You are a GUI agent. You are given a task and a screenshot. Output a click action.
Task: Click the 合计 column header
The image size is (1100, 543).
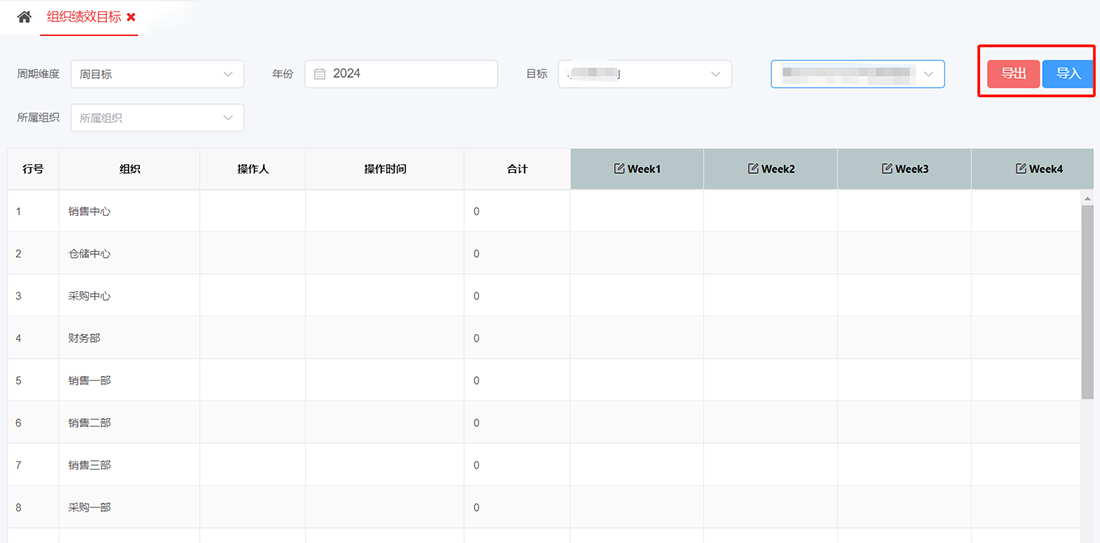(x=516, y=169)
